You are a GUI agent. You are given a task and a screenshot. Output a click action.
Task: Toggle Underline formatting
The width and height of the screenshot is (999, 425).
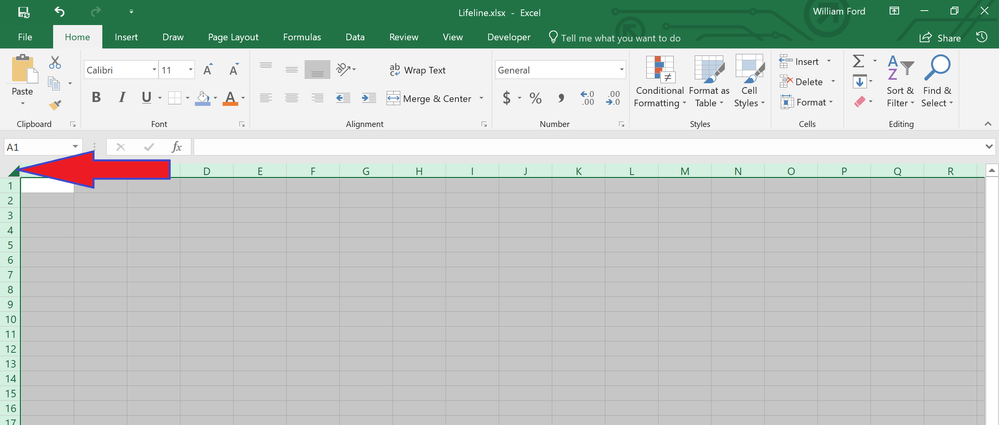tap(146, 97)
